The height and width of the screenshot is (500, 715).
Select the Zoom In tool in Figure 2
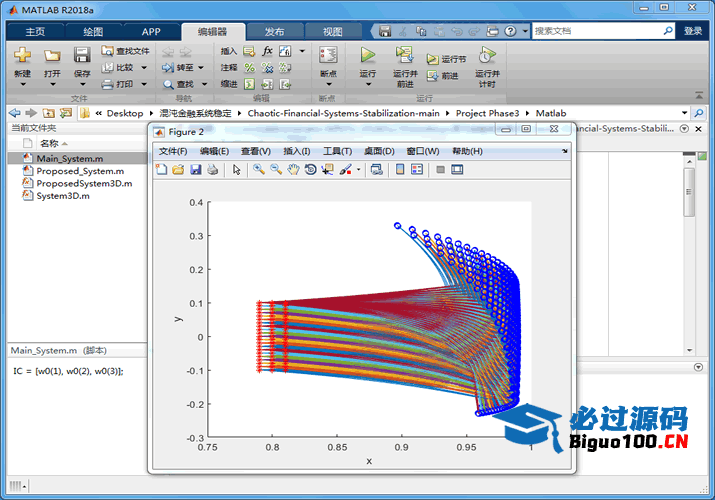click(x=259, y=170)
